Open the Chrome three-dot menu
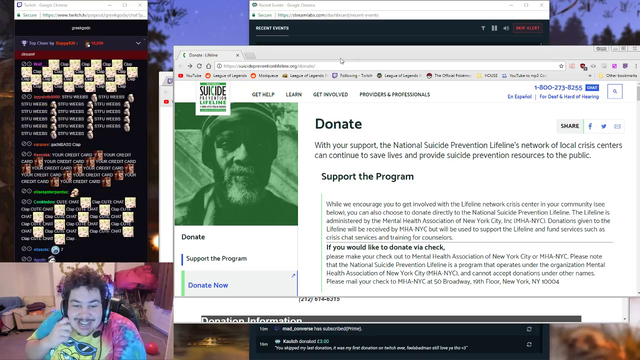Image resolution: width=640 pixels, height=360 pixels. [636, 66]
